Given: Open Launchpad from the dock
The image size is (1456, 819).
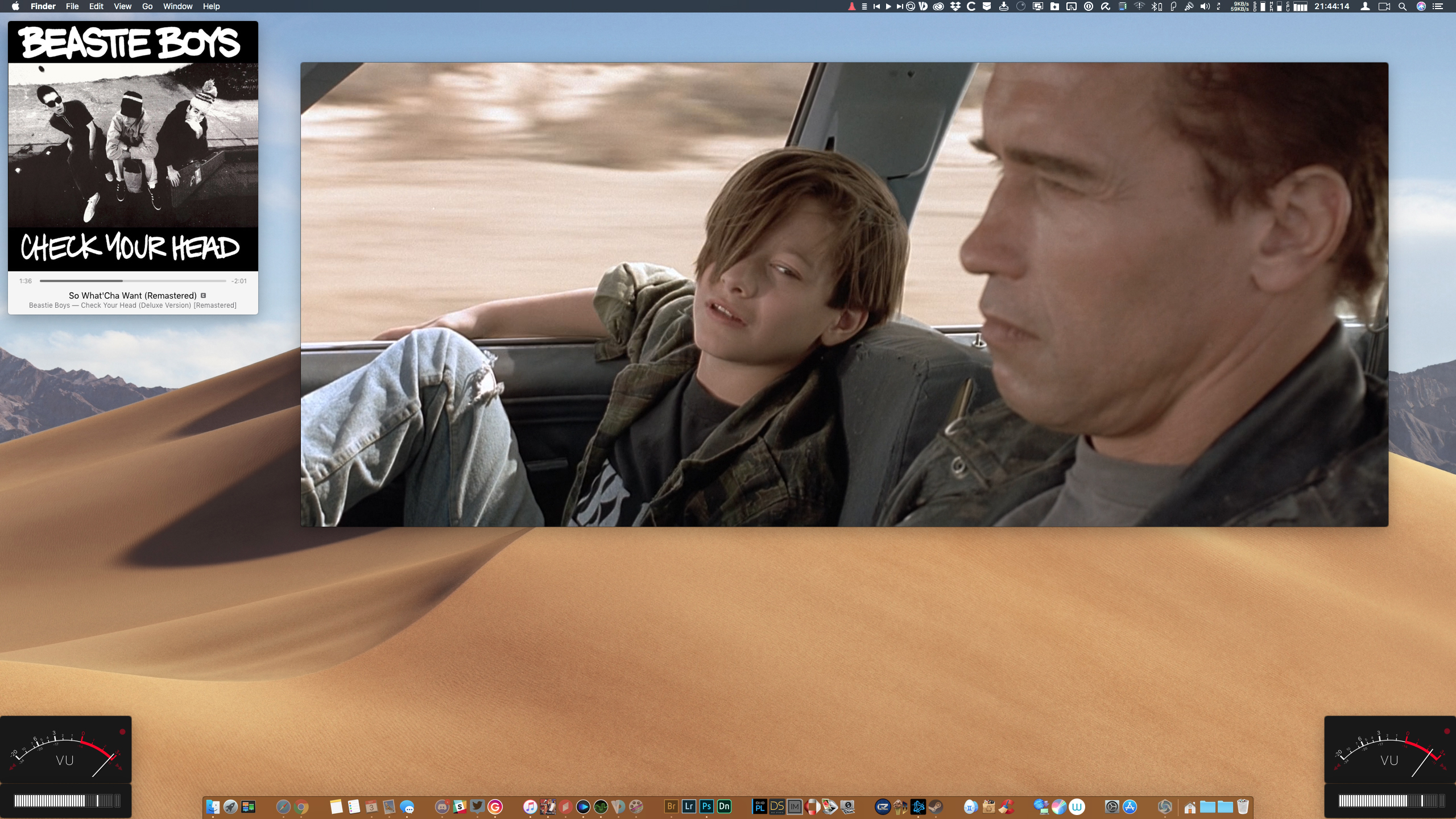Looking at the screenshot, I should tap(230, 806).
